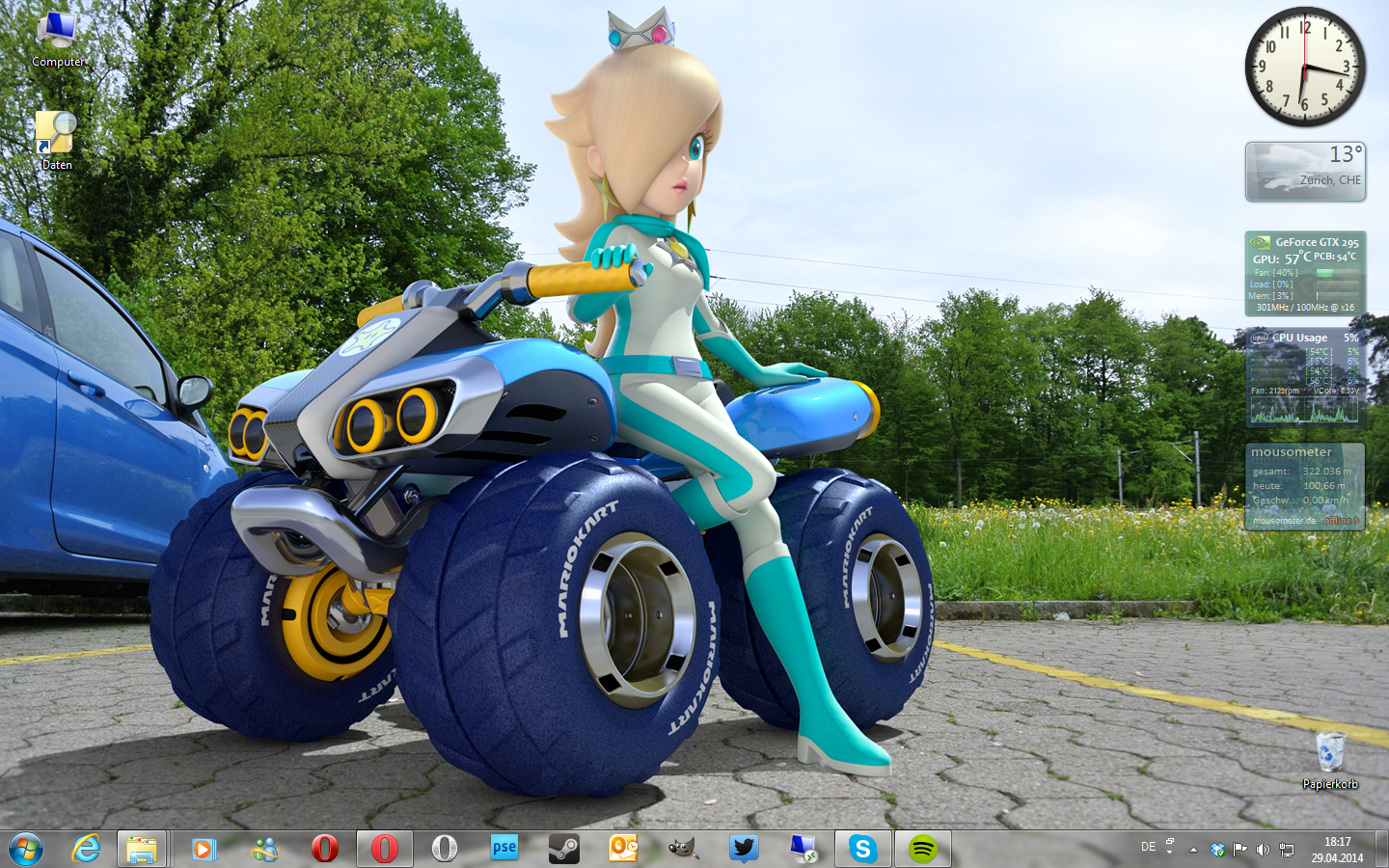
Task: Click the CPU usage history graph
Action: pyautogui.click(x=1304, y=409)
